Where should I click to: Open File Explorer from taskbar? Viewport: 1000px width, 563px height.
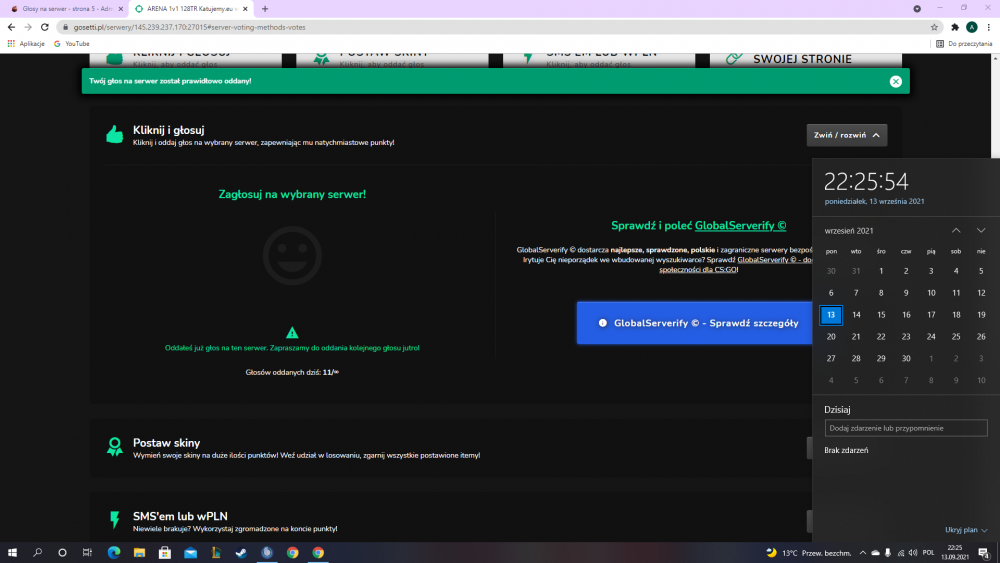139,553
